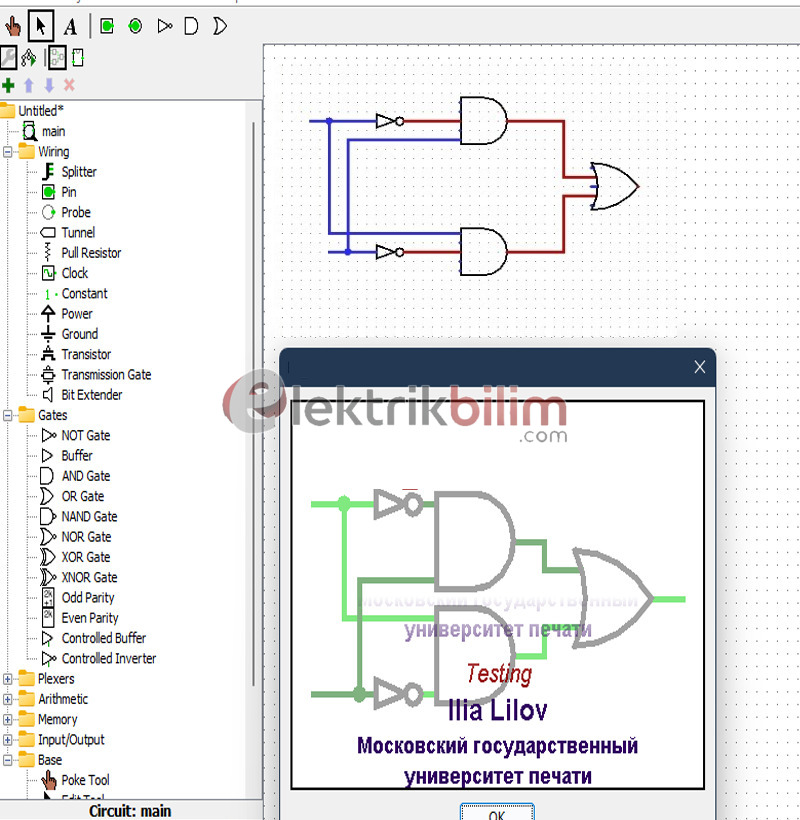Click the green plus add-circuit icon

pos(8,85)
